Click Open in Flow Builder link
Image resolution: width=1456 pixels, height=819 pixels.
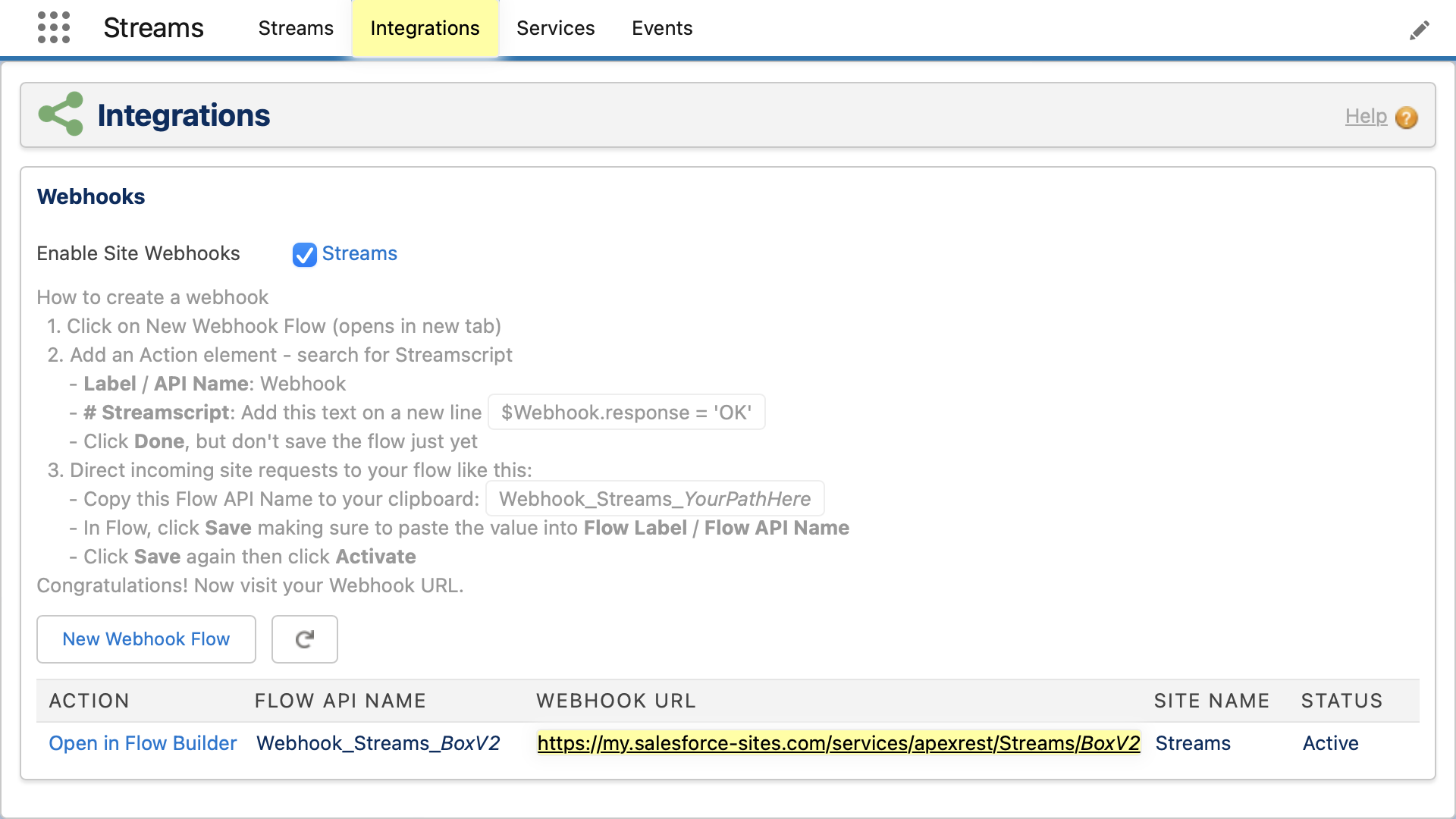tap(143, 743)
